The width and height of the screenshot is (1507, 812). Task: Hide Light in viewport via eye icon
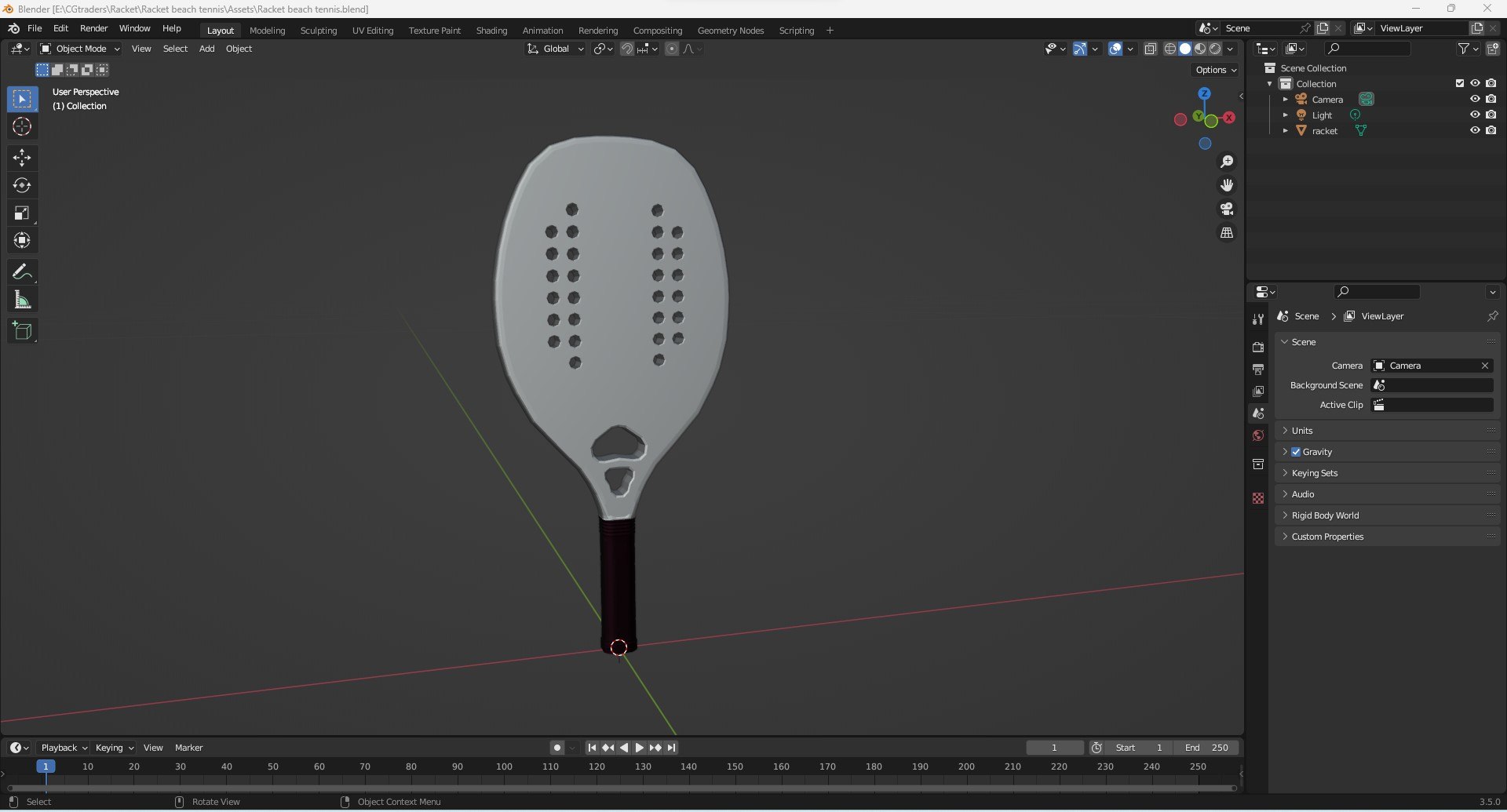pos(1475,115)
